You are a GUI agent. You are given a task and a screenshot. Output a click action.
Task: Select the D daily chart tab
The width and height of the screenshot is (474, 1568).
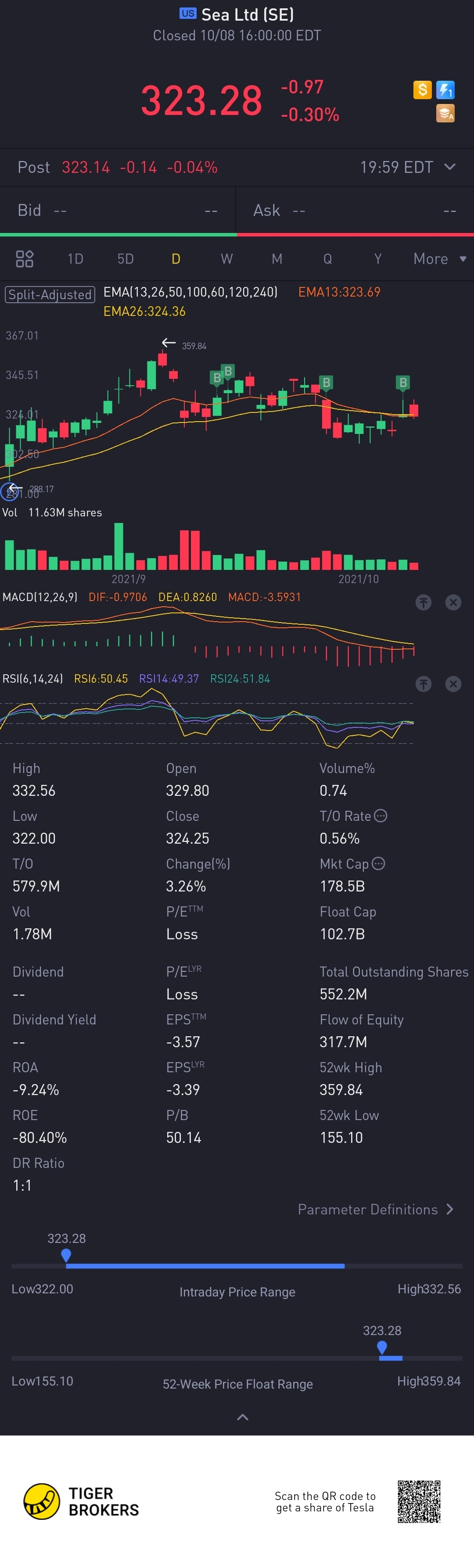coord(176,259)
